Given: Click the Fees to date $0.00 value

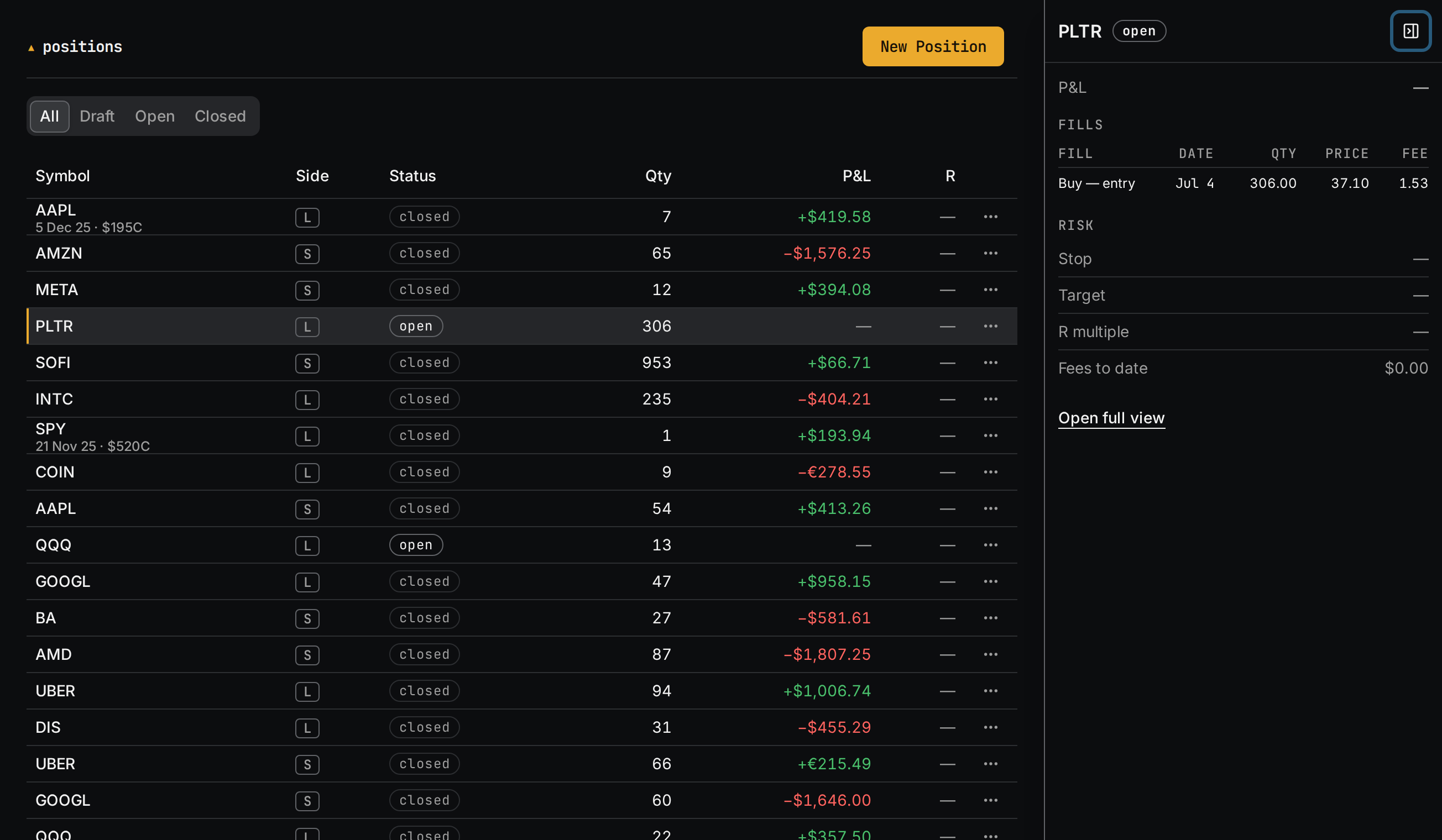Looking at the screenshot, I should click(x=1406, y=368).
